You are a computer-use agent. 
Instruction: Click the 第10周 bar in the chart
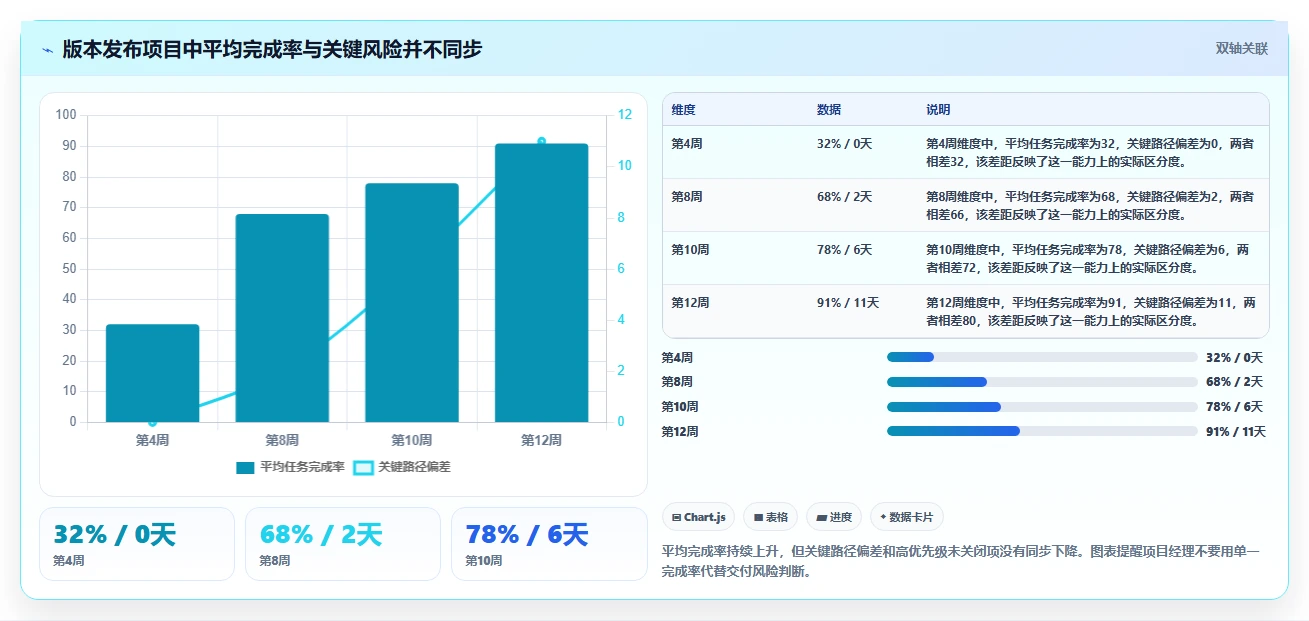point(412,303)
